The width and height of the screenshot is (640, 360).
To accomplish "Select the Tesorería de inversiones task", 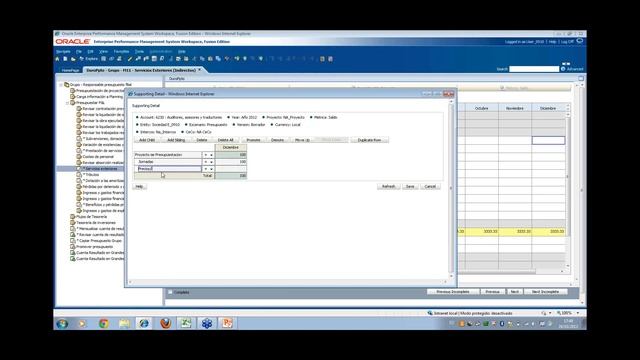I will pos(96,223).
